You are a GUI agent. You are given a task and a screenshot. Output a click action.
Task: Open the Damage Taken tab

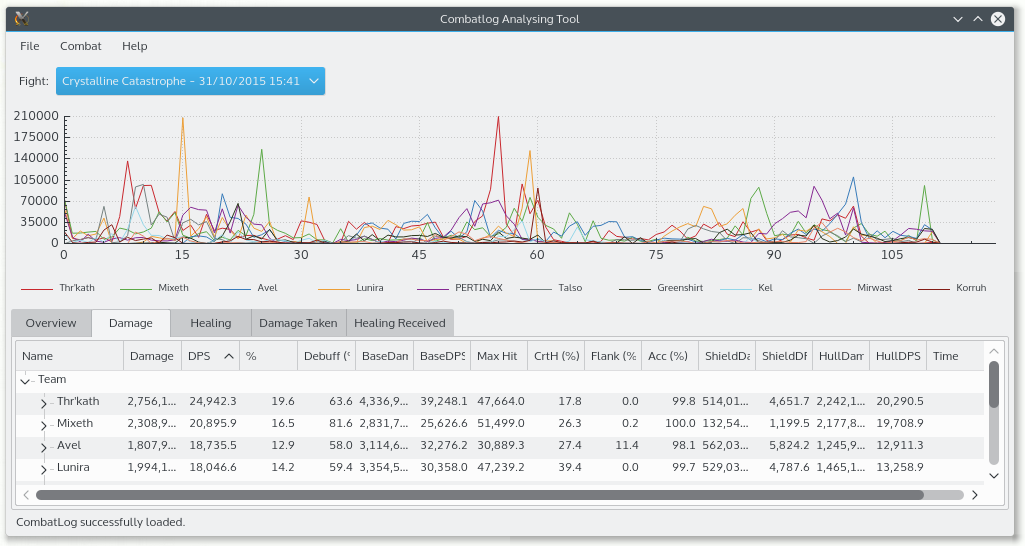(x=298, y=323)
